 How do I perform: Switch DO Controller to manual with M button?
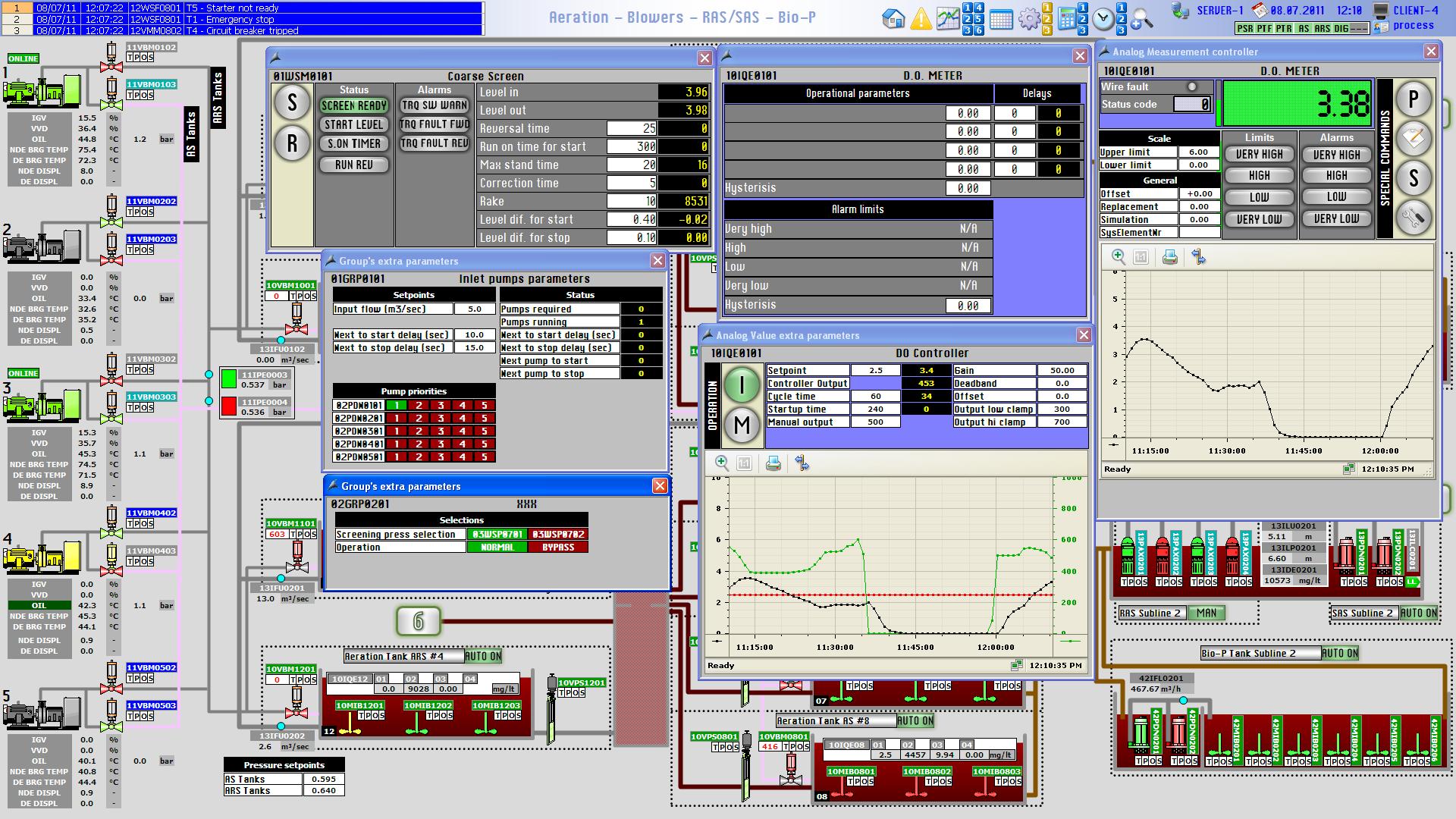[741, 425]
